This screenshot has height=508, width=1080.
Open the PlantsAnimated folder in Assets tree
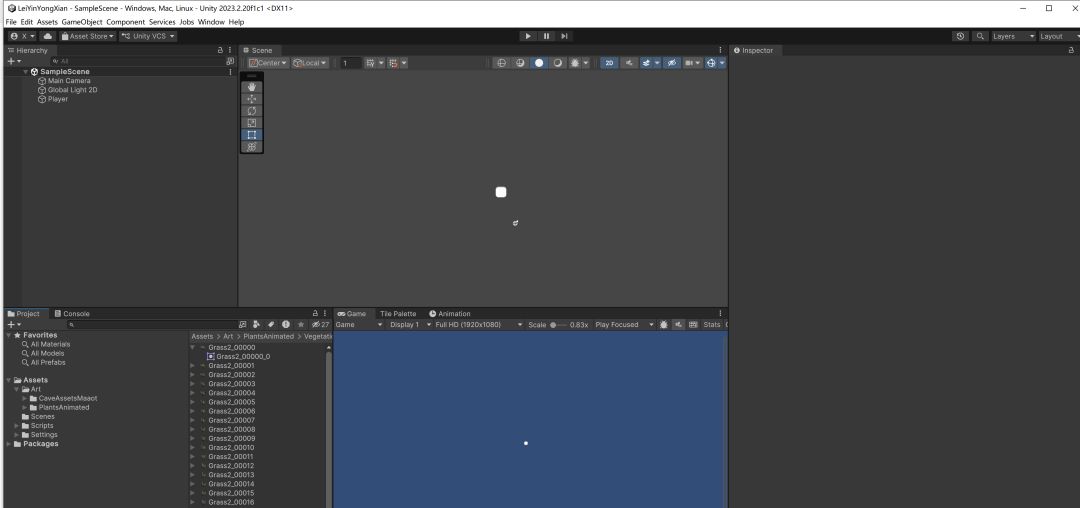point(63,407)
